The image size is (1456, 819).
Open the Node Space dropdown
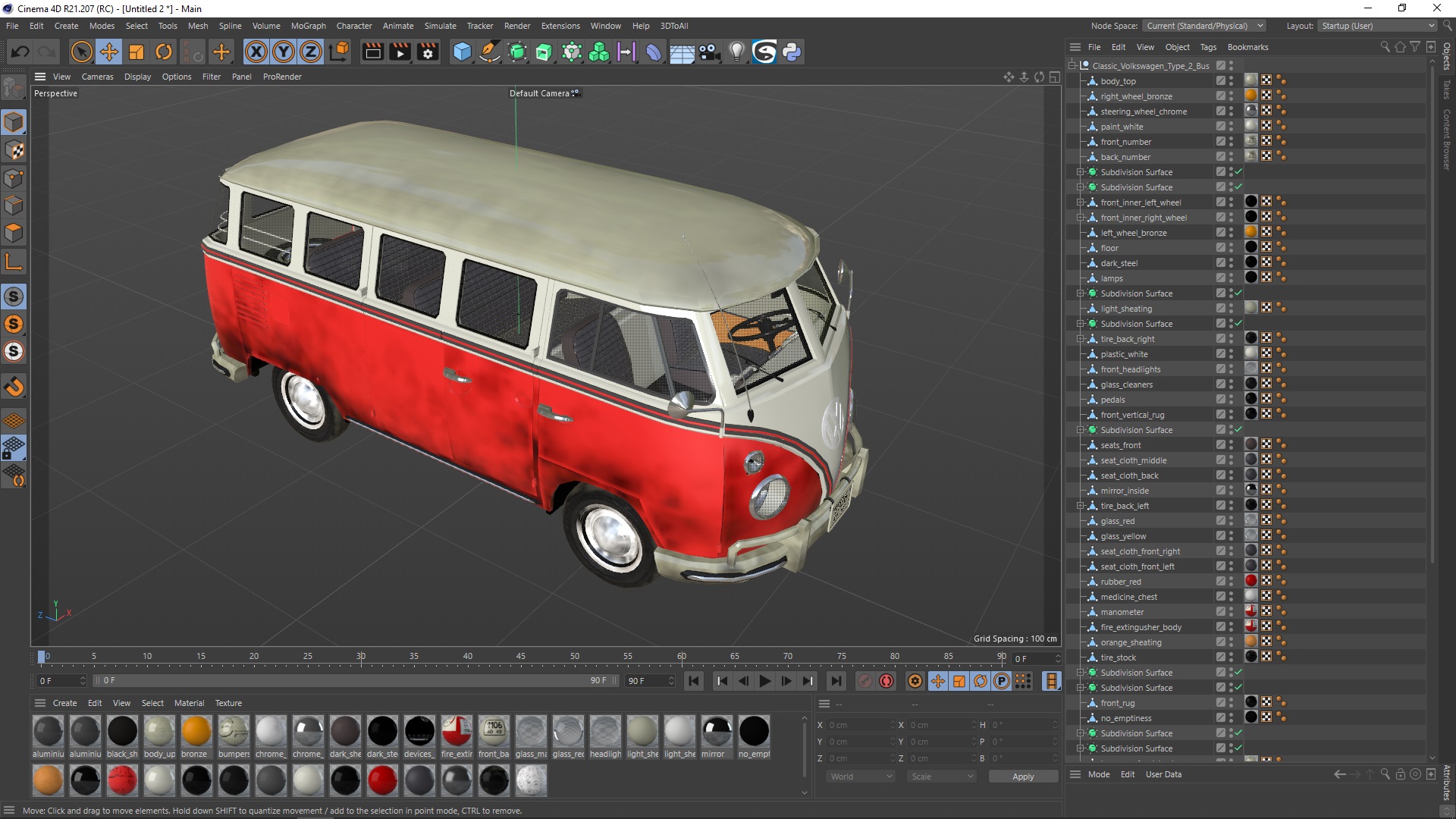tap(1204, 26)
